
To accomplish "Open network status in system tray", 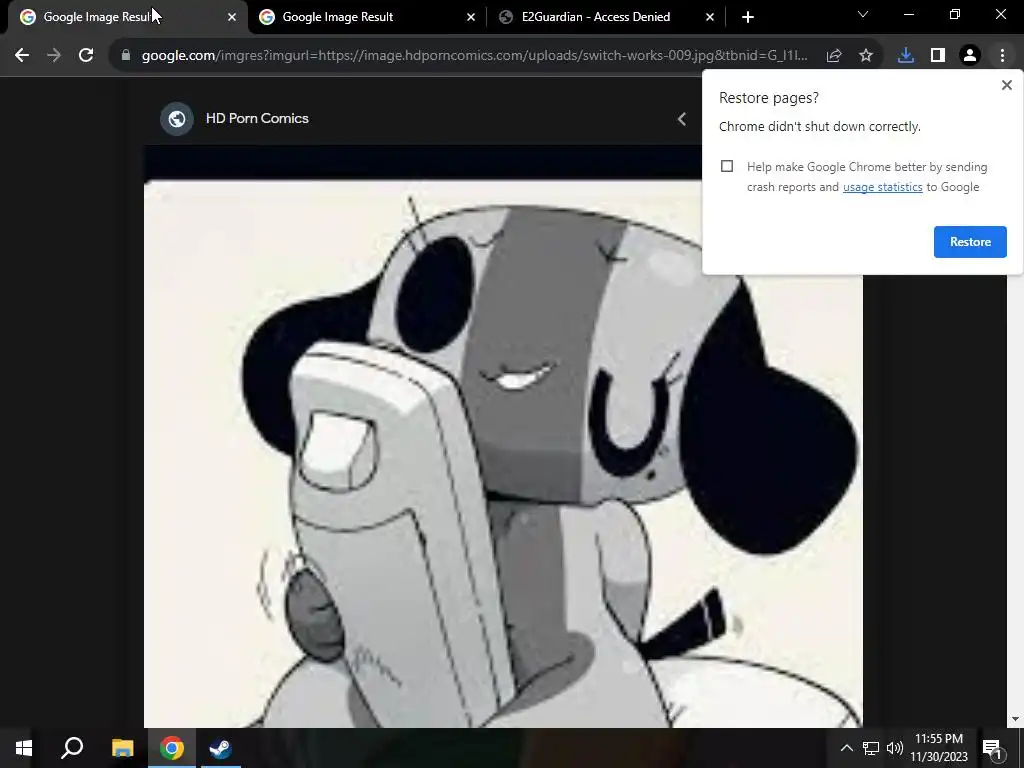I will [871, 748].
